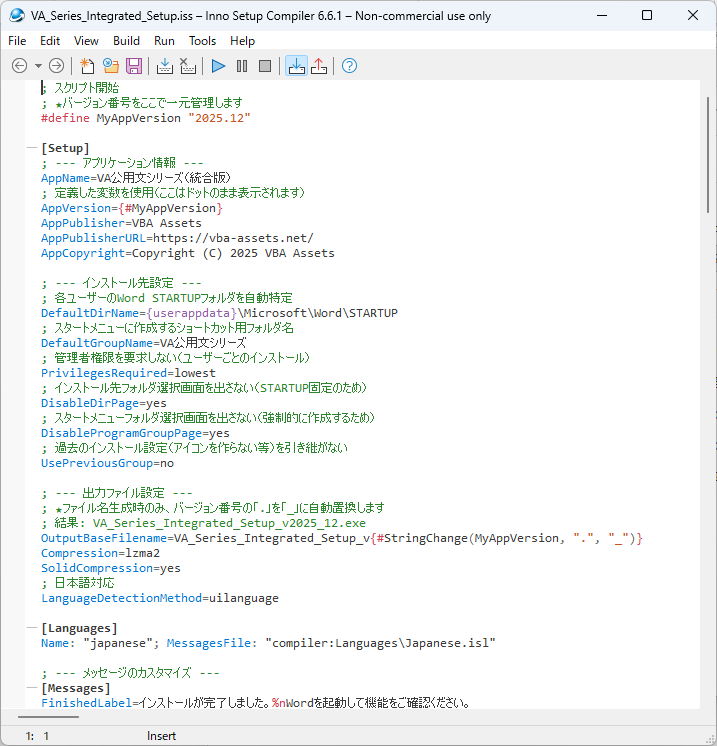This screenshot has height=746, width=717.
Task: Click the Terminate stop-square icon
Action: [x=265, y=66]
